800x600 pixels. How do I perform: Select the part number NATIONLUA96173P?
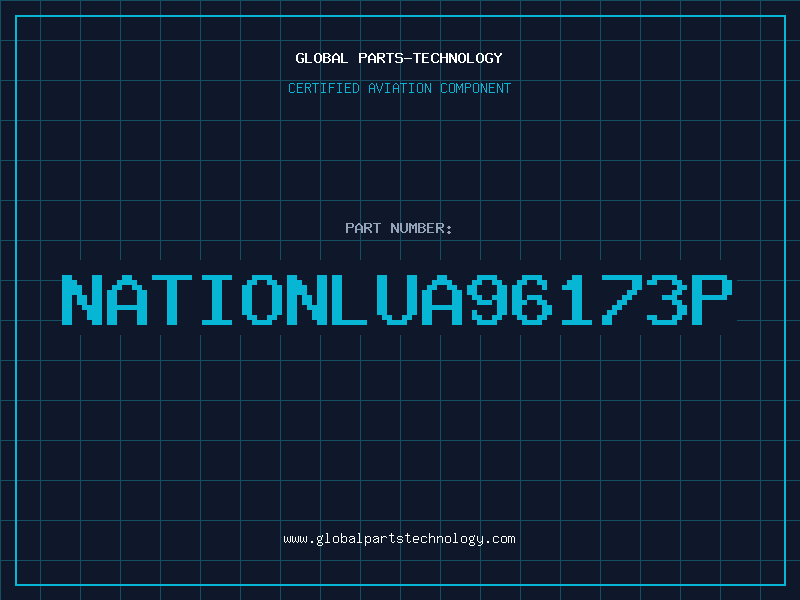397,300
